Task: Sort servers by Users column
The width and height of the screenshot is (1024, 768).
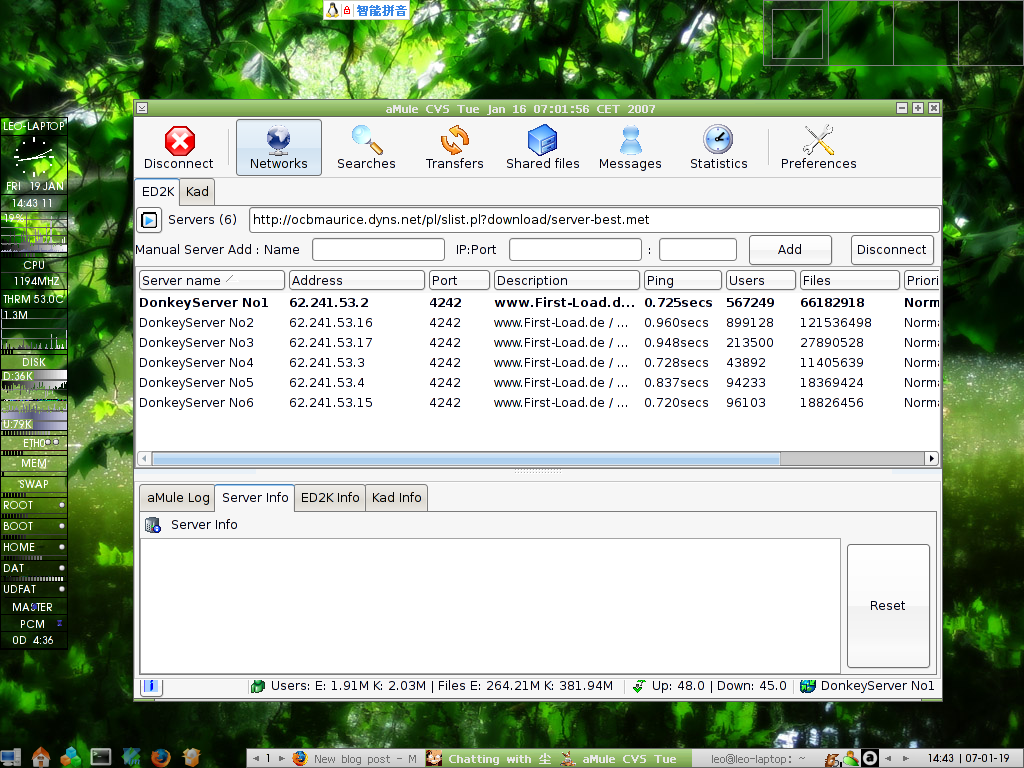Action: coord(761,280)
